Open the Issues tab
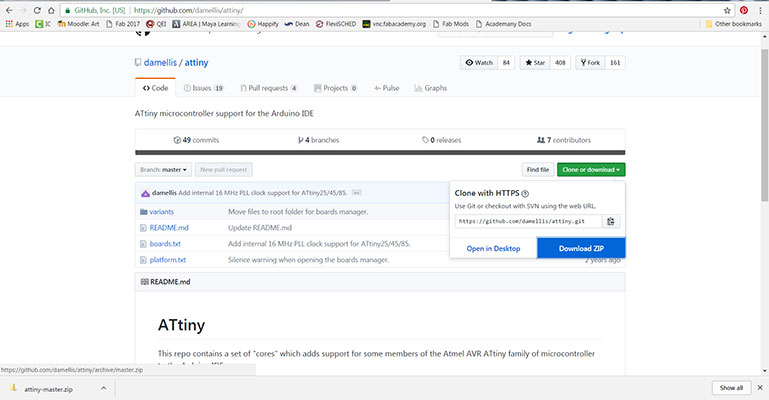 (x=204, y=88)
